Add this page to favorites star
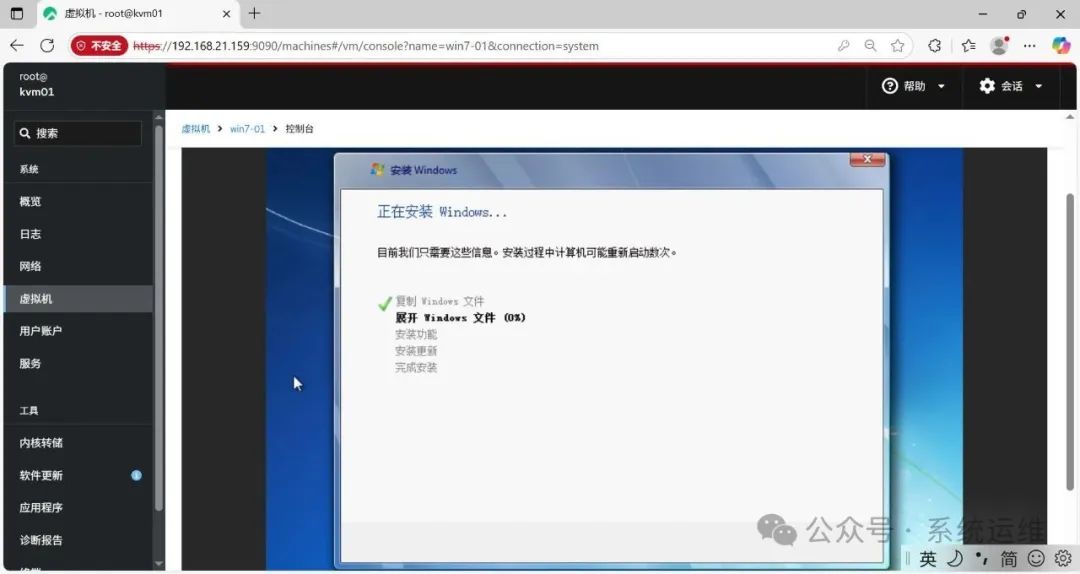The width and height of the screenshot is (1080, 574). pos(897,45)
